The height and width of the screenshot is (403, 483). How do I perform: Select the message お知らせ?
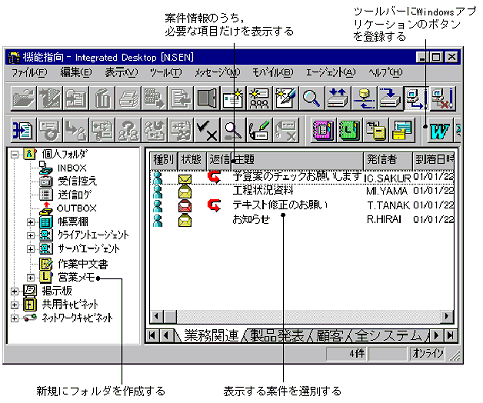pos(251,220)
